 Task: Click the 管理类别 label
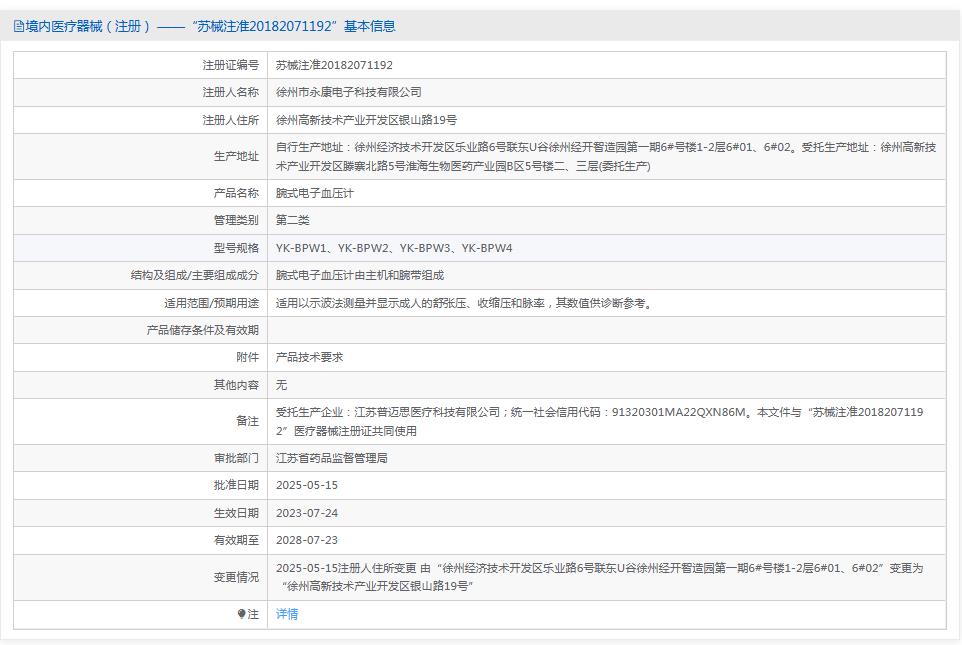point(236,220)
